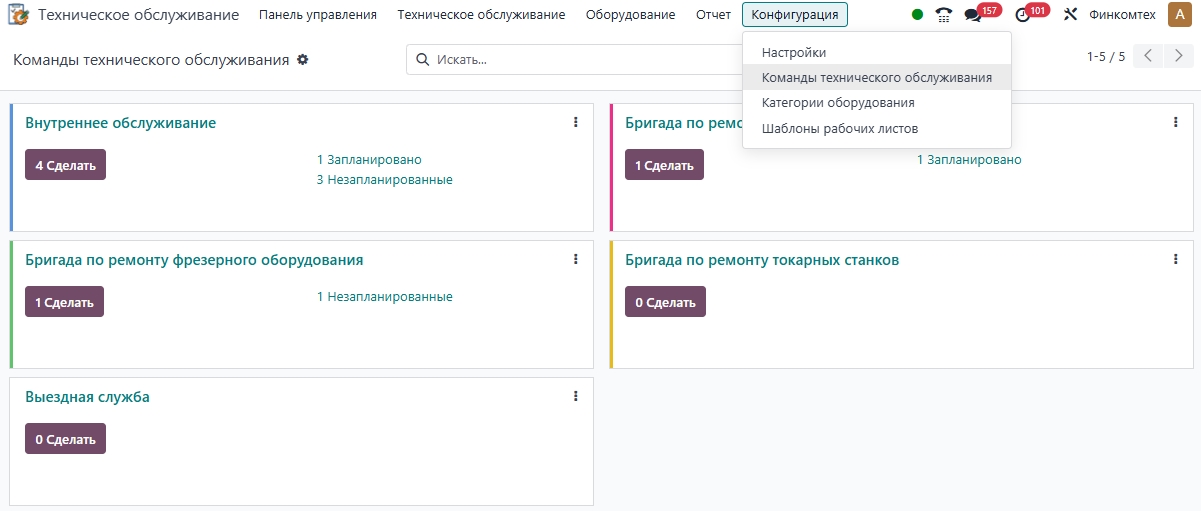Open kebab menu on токарных станков card
The height and width of the screenshot is (511, 1201).
tap(1176, 259)
